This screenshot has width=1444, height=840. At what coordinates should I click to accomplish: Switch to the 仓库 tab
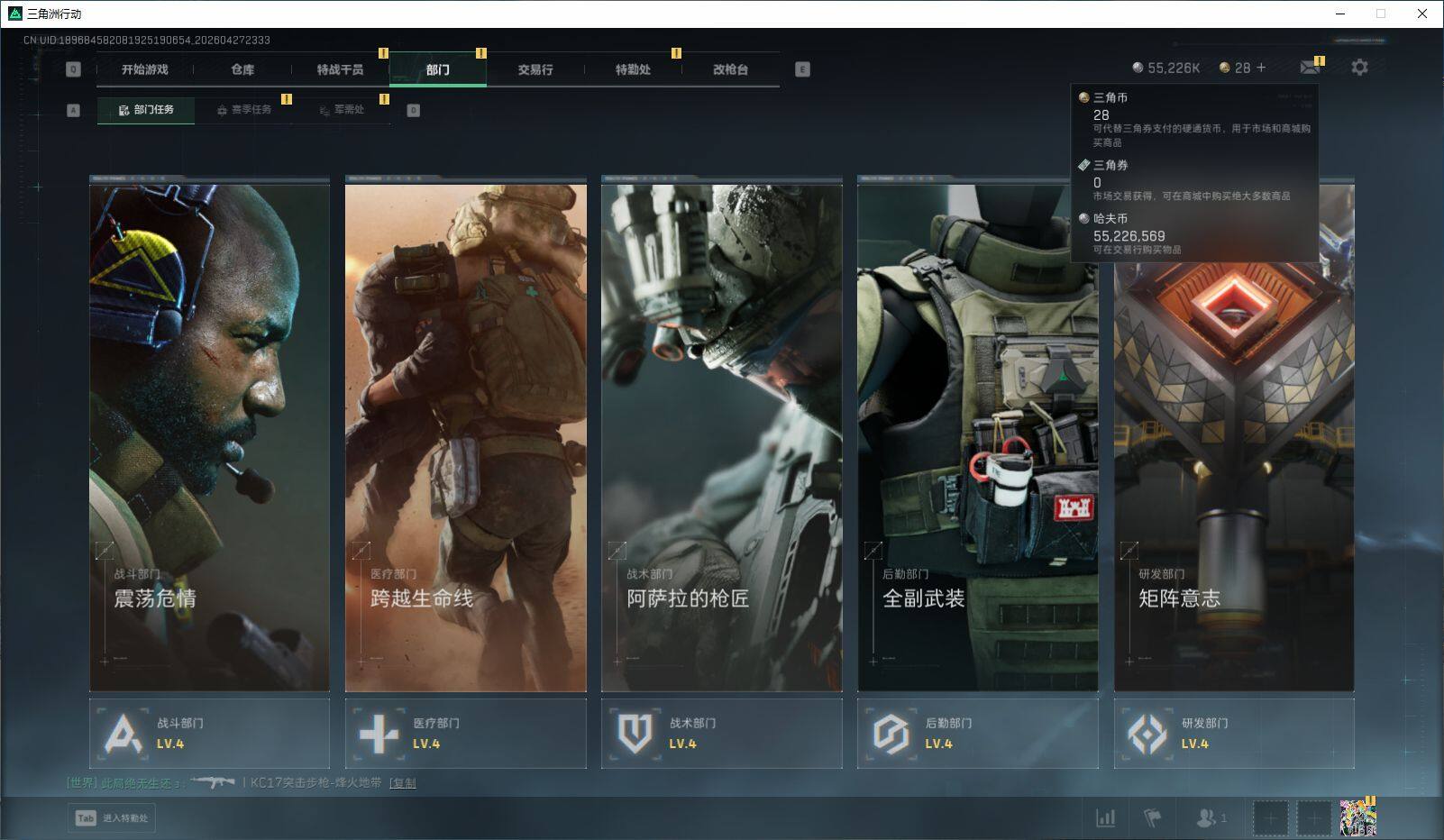point(242,69)
